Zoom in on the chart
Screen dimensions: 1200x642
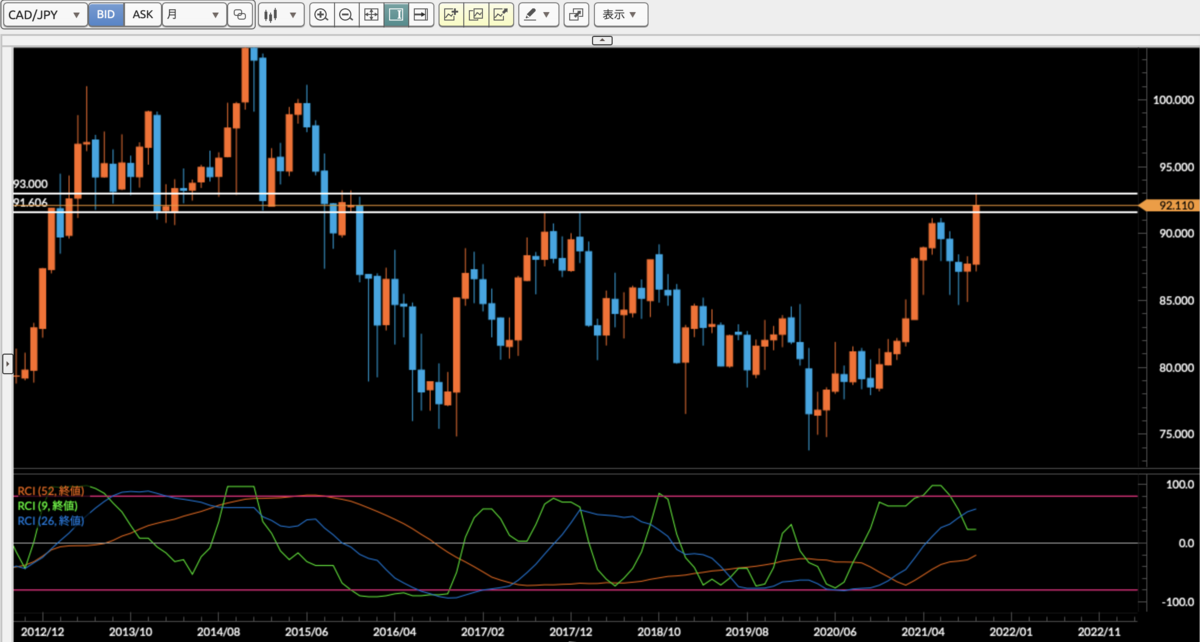tap(321, 14)
